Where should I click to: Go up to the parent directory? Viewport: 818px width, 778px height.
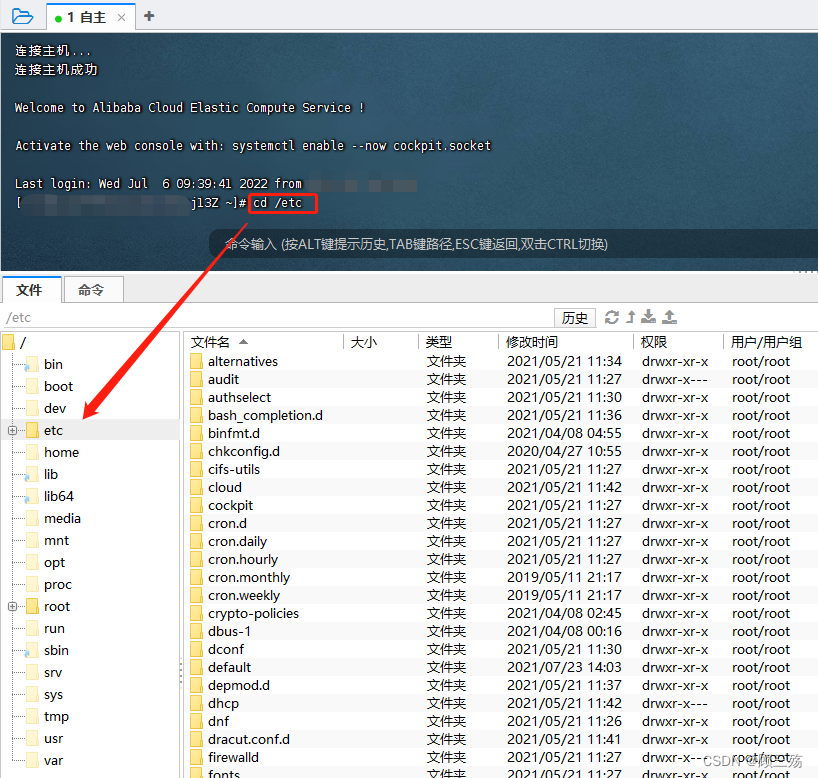pyautogui.click(x=631, y=316)
